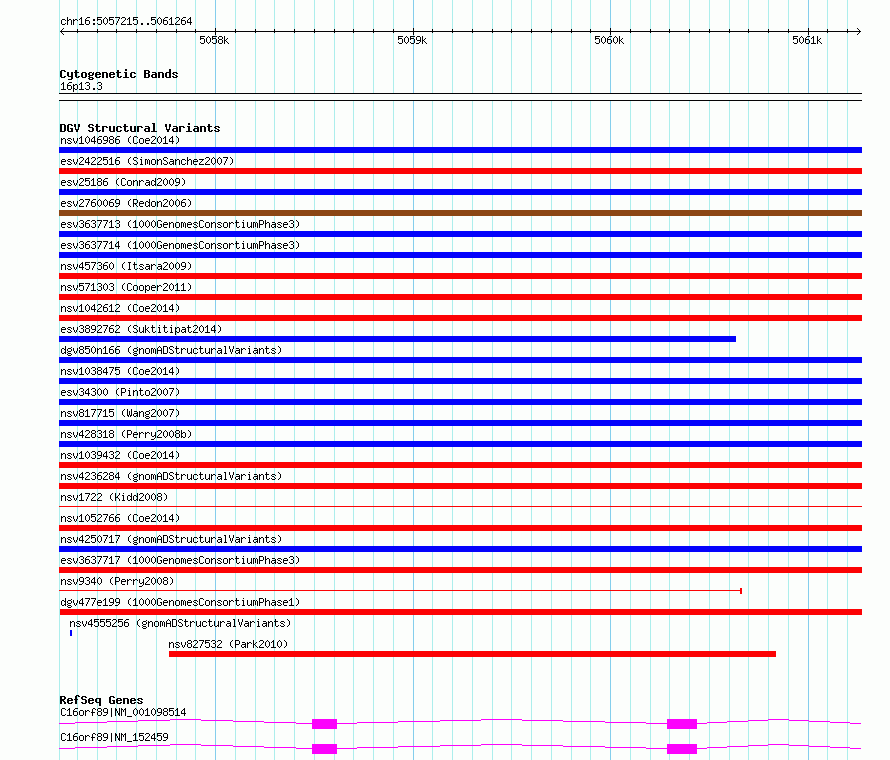Click right exon of NM_001098514 transcript
This screenshot has height=760, width=890.
(x=682, y=724)
